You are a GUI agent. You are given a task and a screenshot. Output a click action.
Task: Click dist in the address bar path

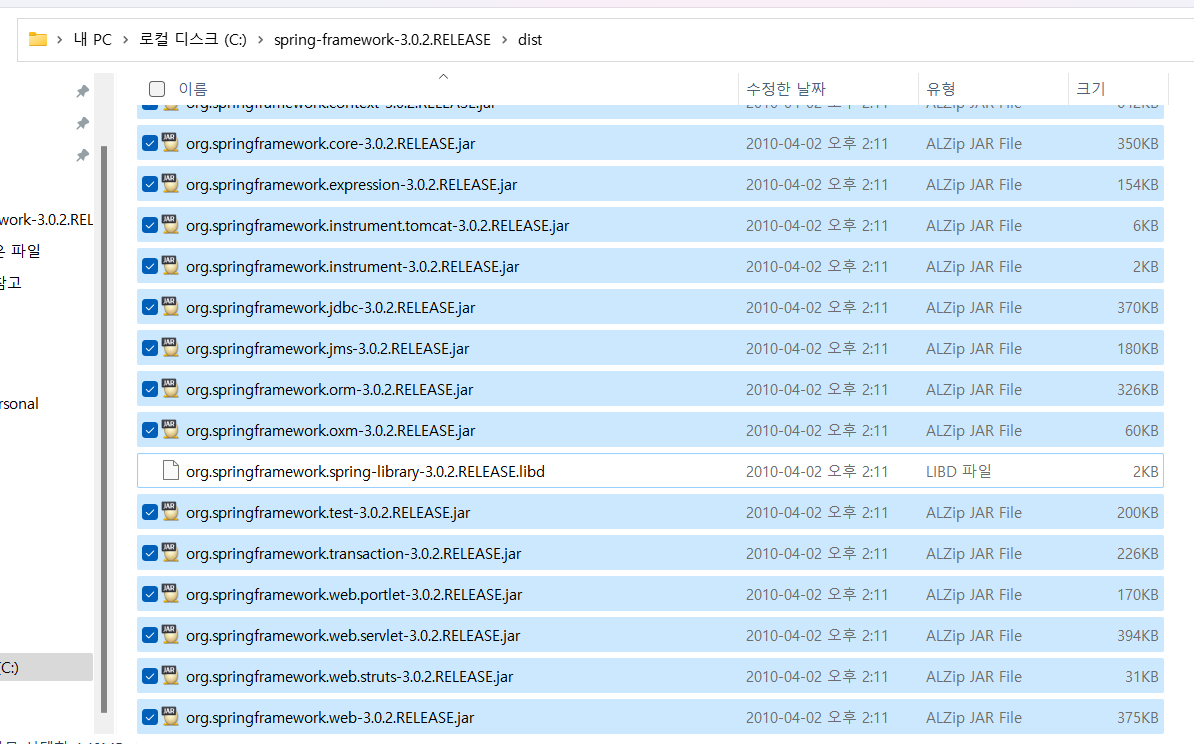[x=530, y=40]
